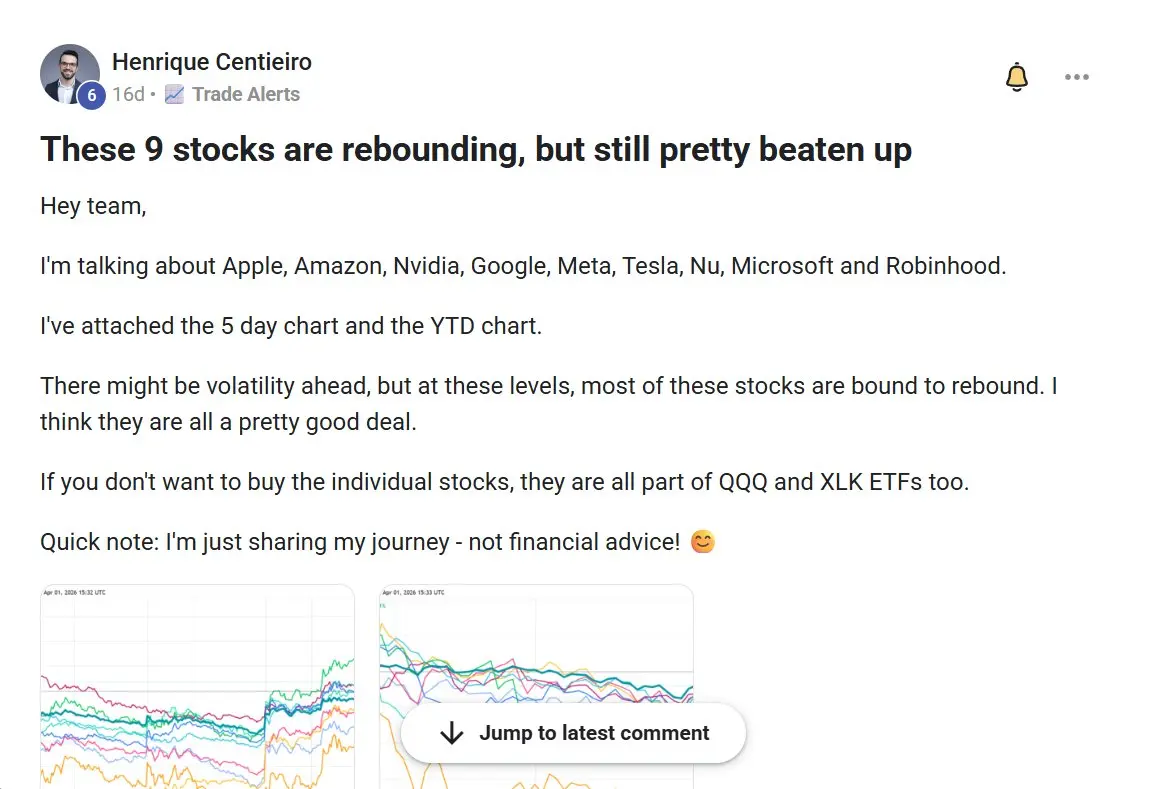The height and width of the screenshot is (789, 1154).
Task: Open the Trade Alerts space link
Action: 246,95
